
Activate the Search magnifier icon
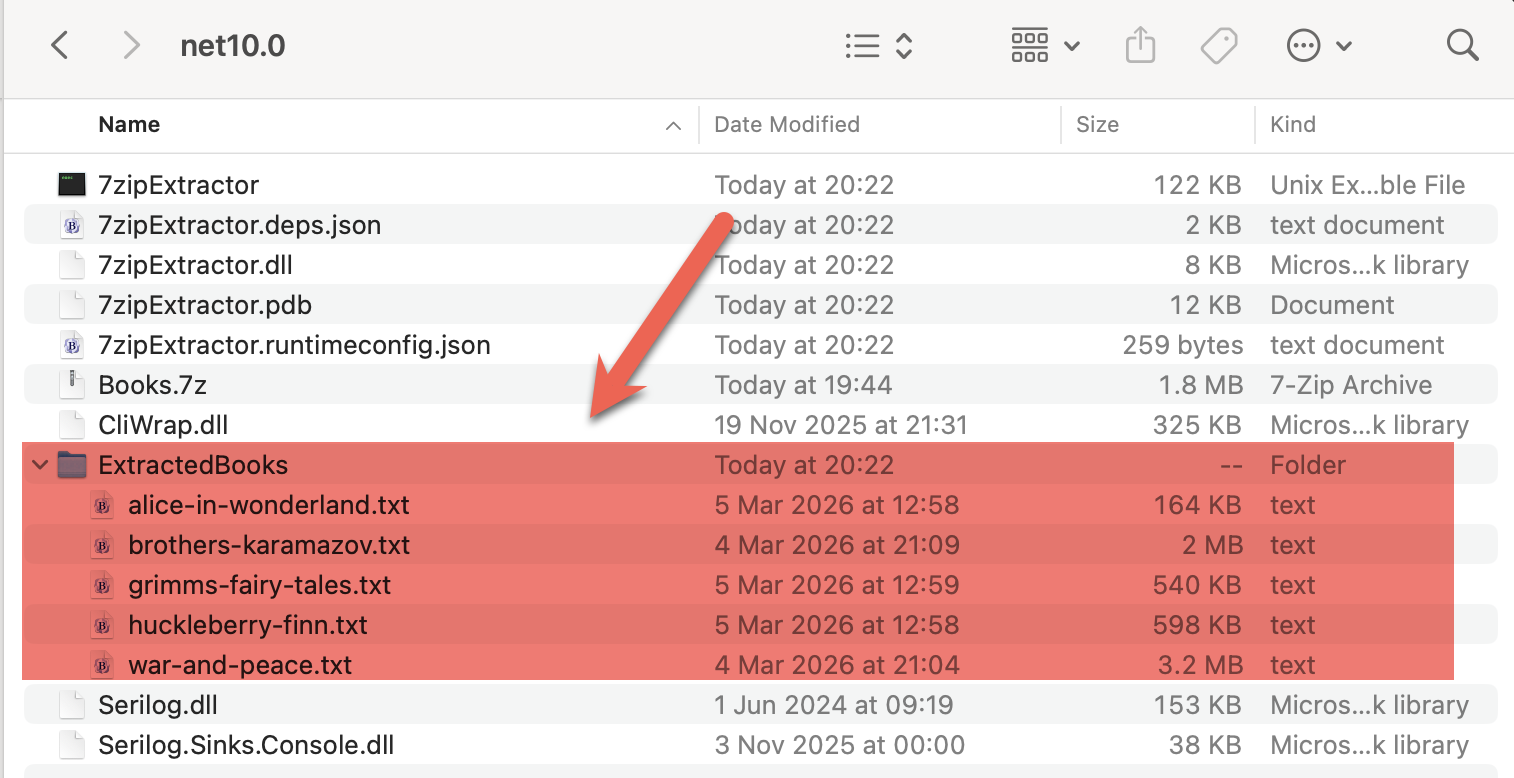[1461, 44]
